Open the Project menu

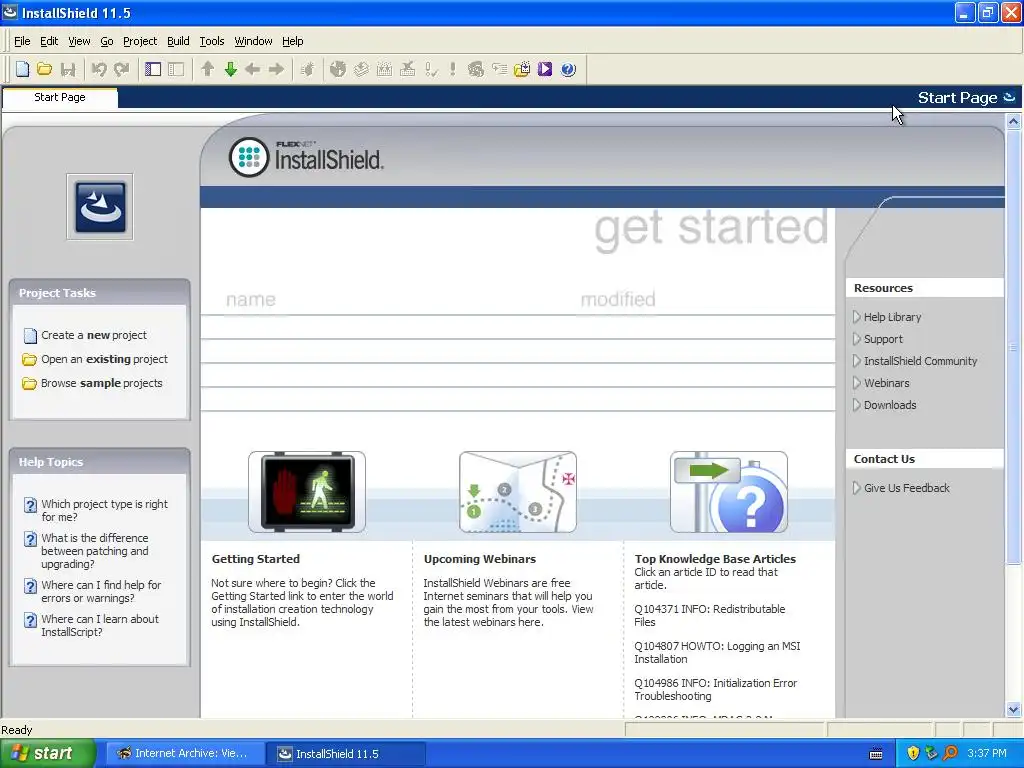tap(140, 41)
